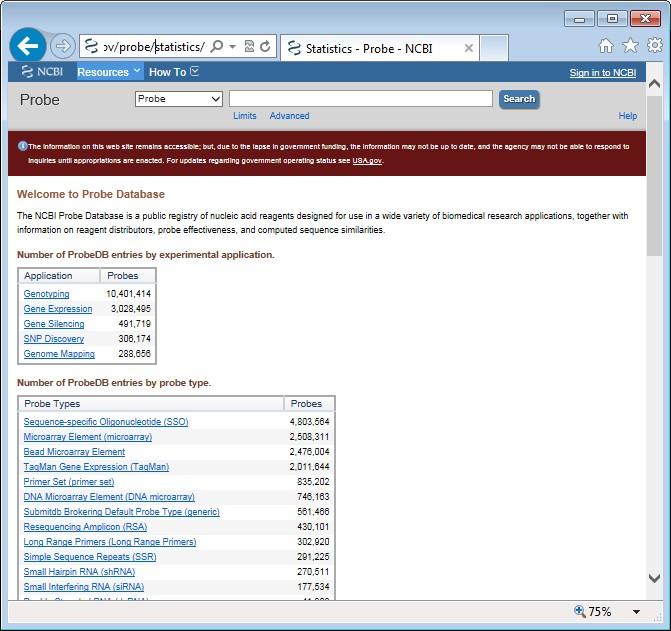Open Microarray Element (microarray) link
Viewport: 671px width, 631px height.
pyautogui.click(x=88, y=437)
